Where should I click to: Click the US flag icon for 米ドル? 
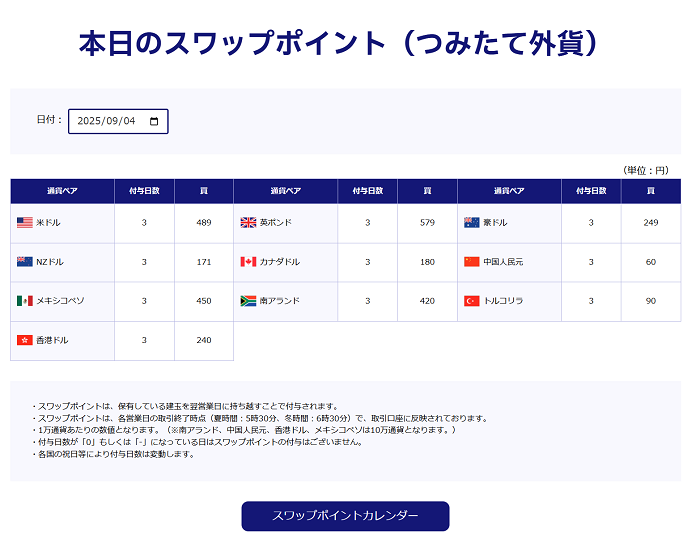point(25,223)
